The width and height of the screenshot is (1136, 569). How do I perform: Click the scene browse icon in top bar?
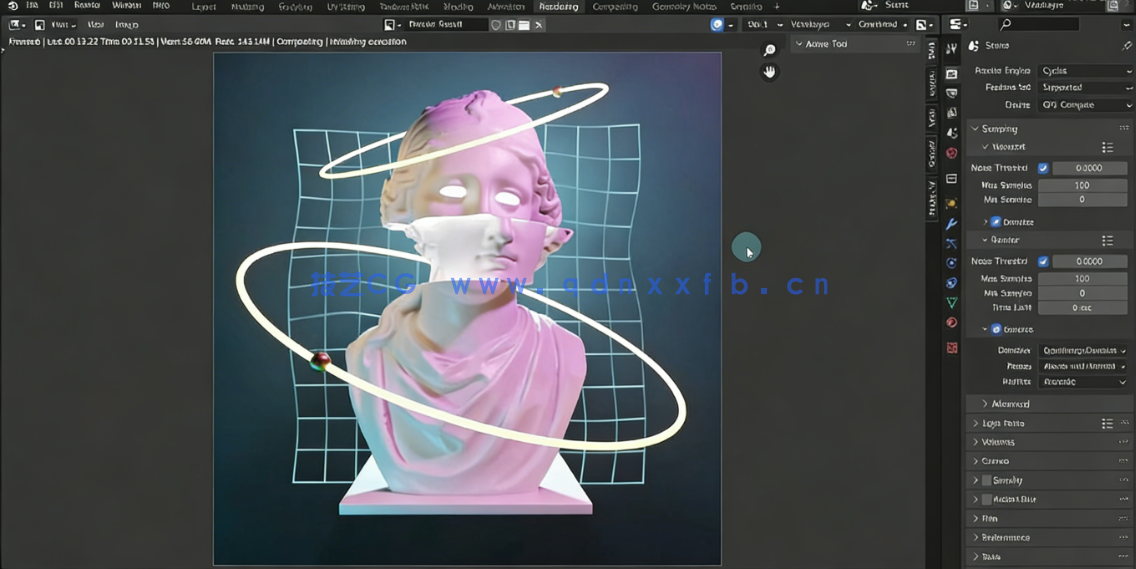[x=868, y=5]
